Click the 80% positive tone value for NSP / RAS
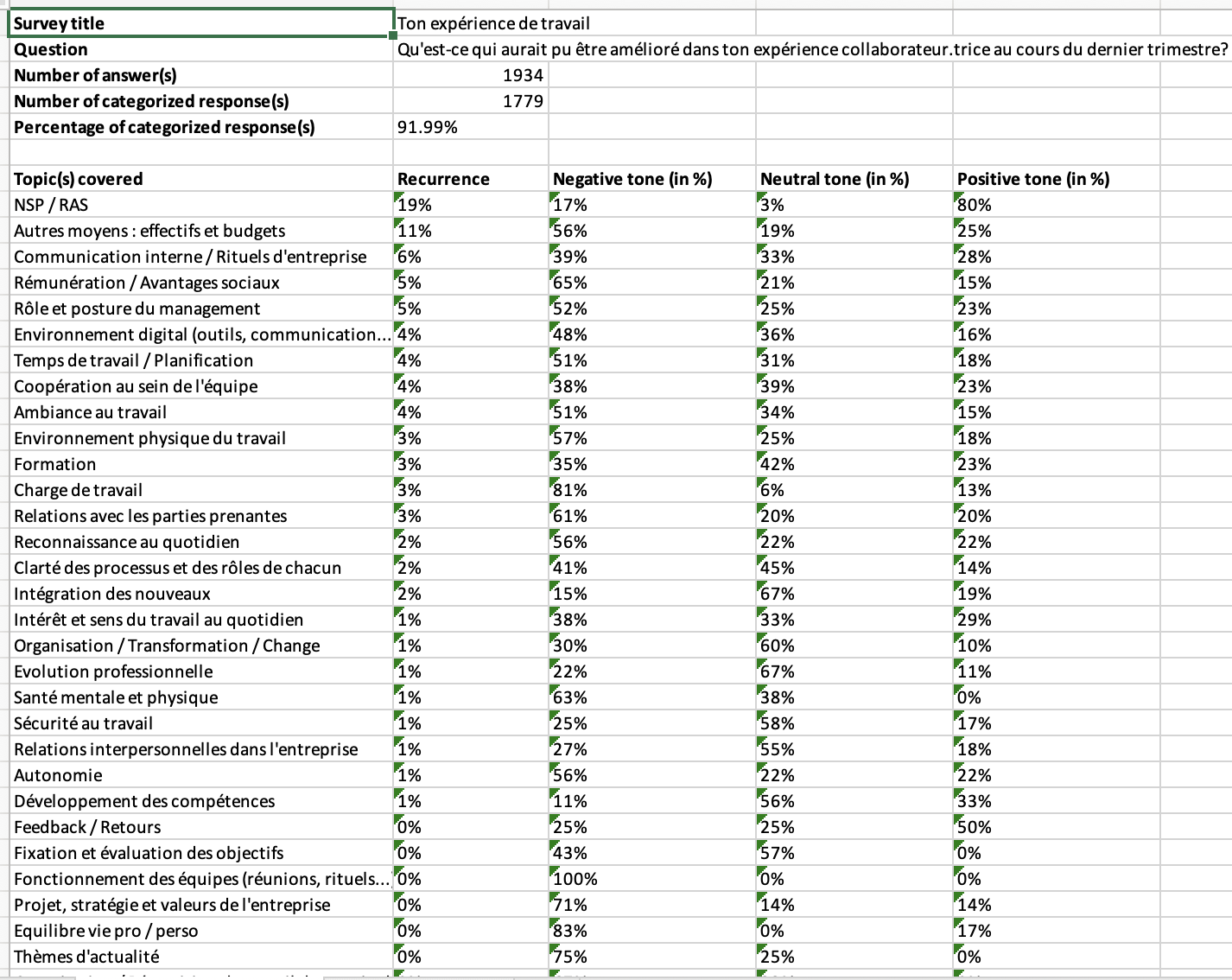This screenshot has width=1232, height=980. pos(975,205)
